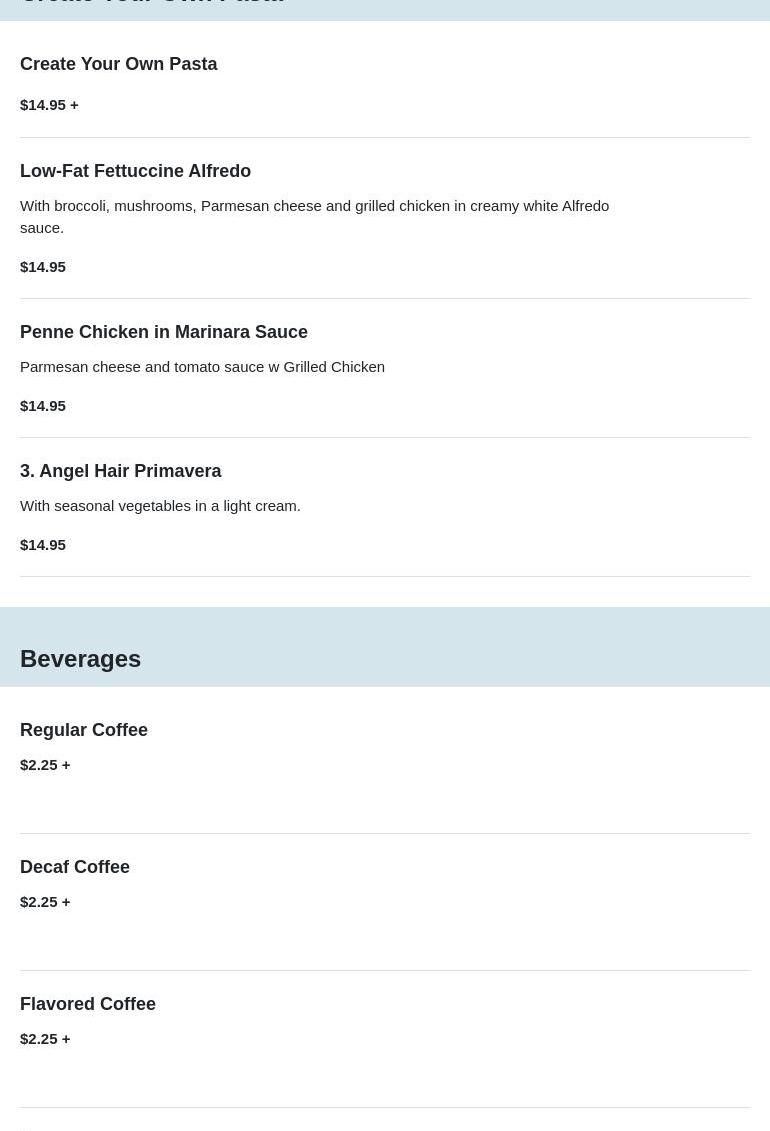Screen dimensions: 770x1131
Task: Click the Parmesan cheese and tomato sauce description
Action: pos(202,366)
